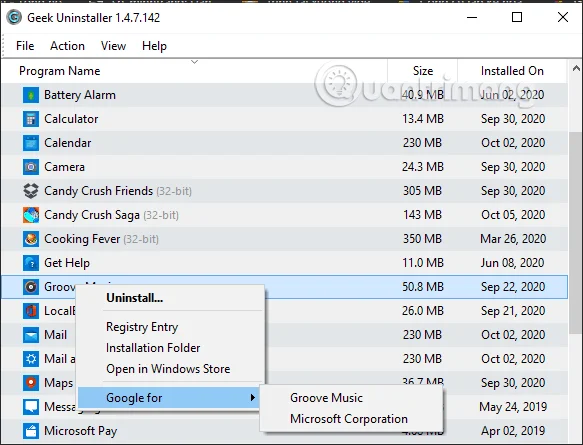This screenshot has height=445, width=583.
Task: Open the View menu
Action: click(x=113, y=46)
